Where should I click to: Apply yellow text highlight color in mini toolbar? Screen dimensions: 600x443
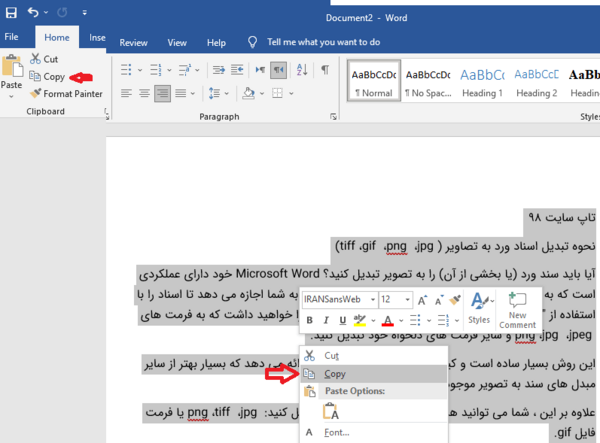point(360,320)
